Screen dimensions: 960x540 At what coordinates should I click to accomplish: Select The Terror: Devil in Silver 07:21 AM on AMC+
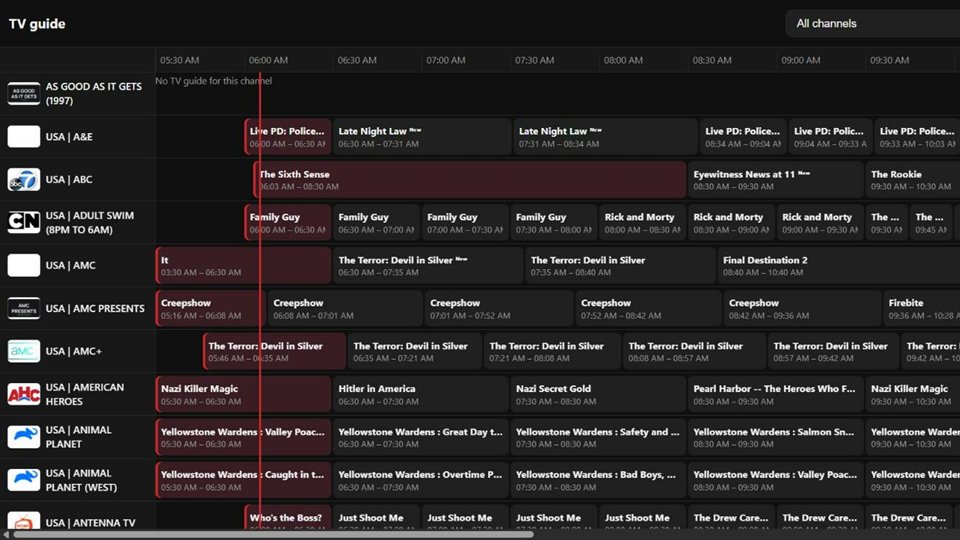pyautogui.click(x=552, y=351)
